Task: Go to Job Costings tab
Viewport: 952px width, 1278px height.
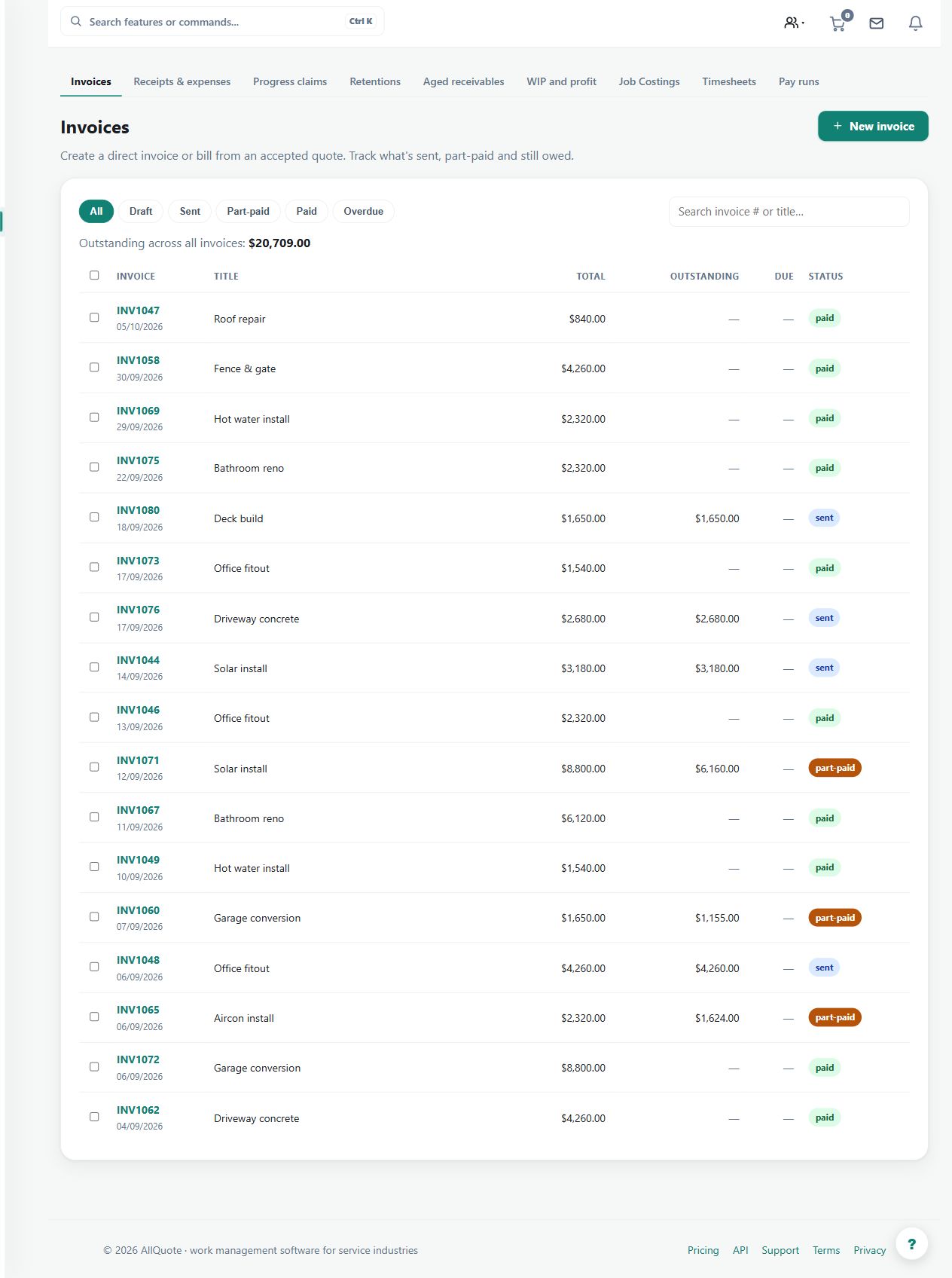Action: coord(649,81)
